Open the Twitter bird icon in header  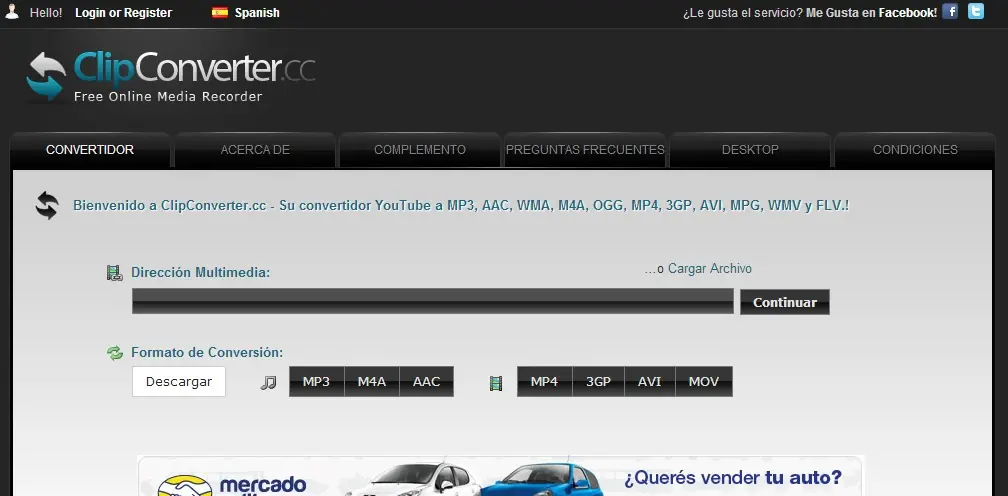[x=976, y=12]
